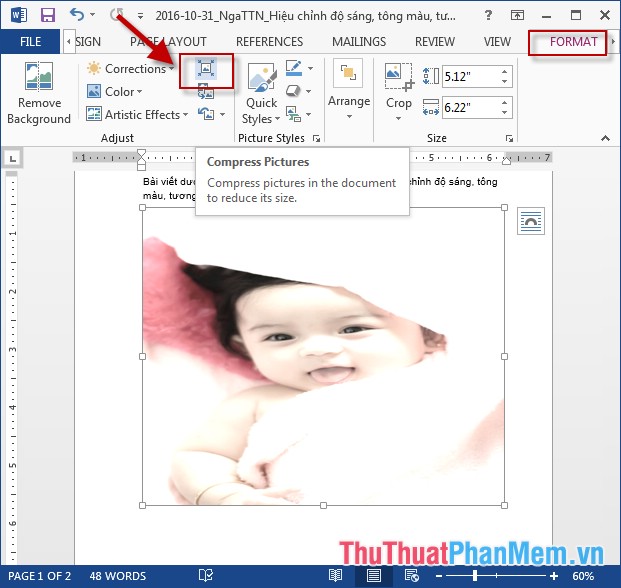621x588 pixels.
Task: Increase picture width with up spinner
Action: coord(505,103)
